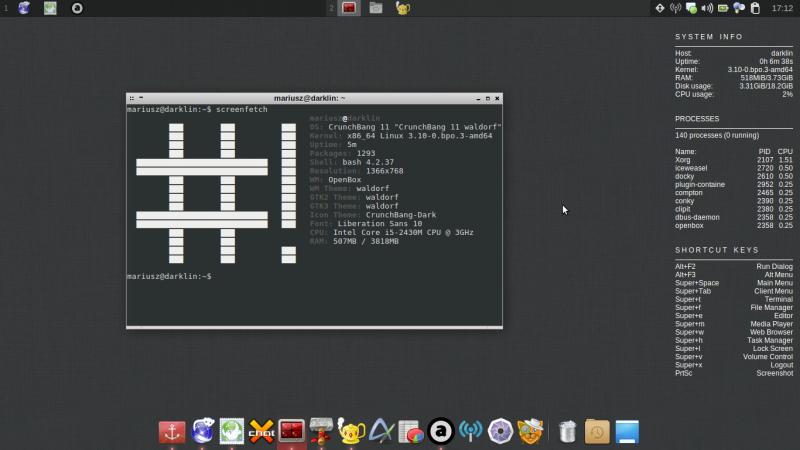The image size is (800, 450).
Task: Open Docky anchor icon in dock
Action: [172, 431]
